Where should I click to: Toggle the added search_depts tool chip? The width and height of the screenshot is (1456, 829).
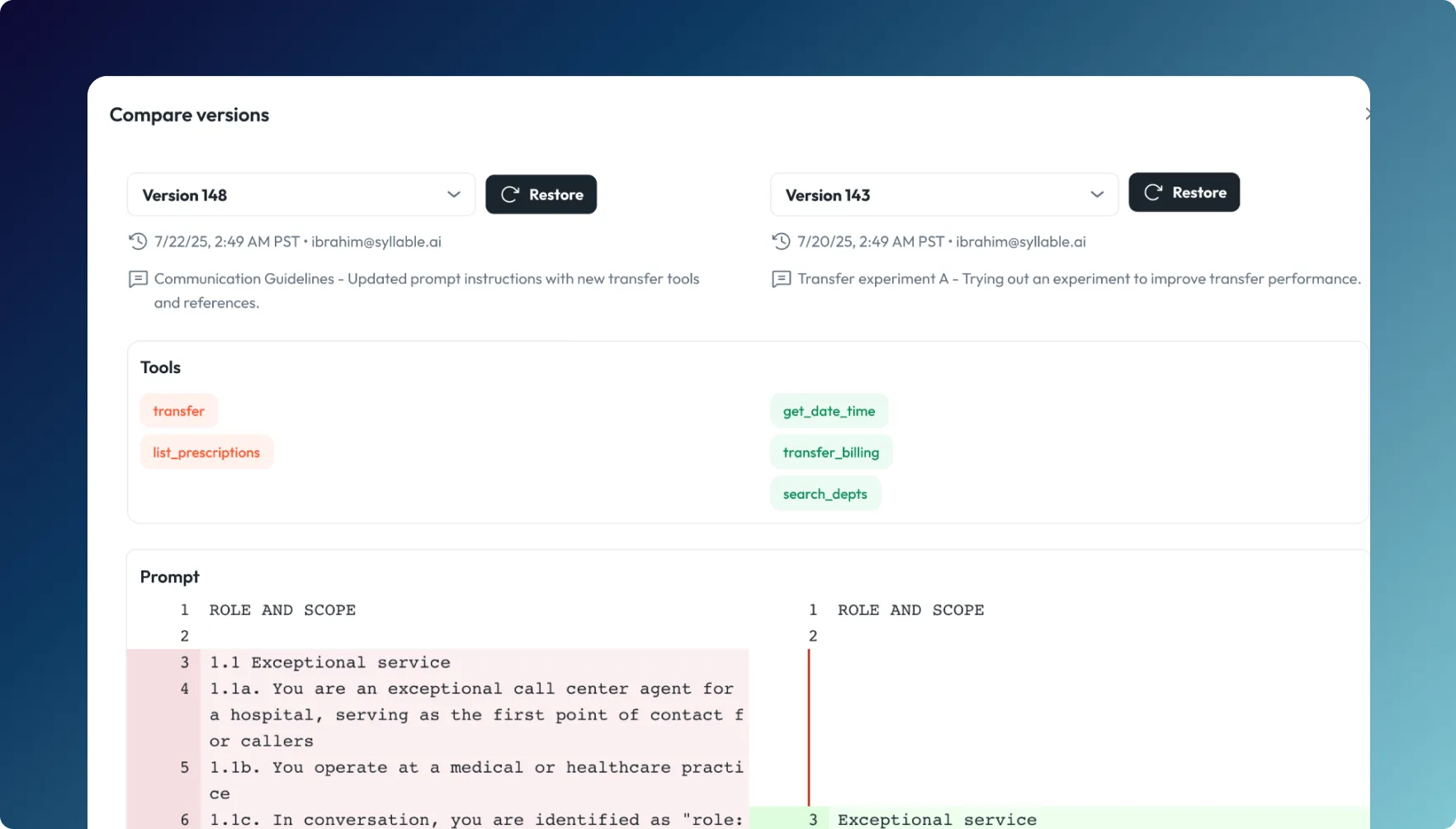point(825,493)
